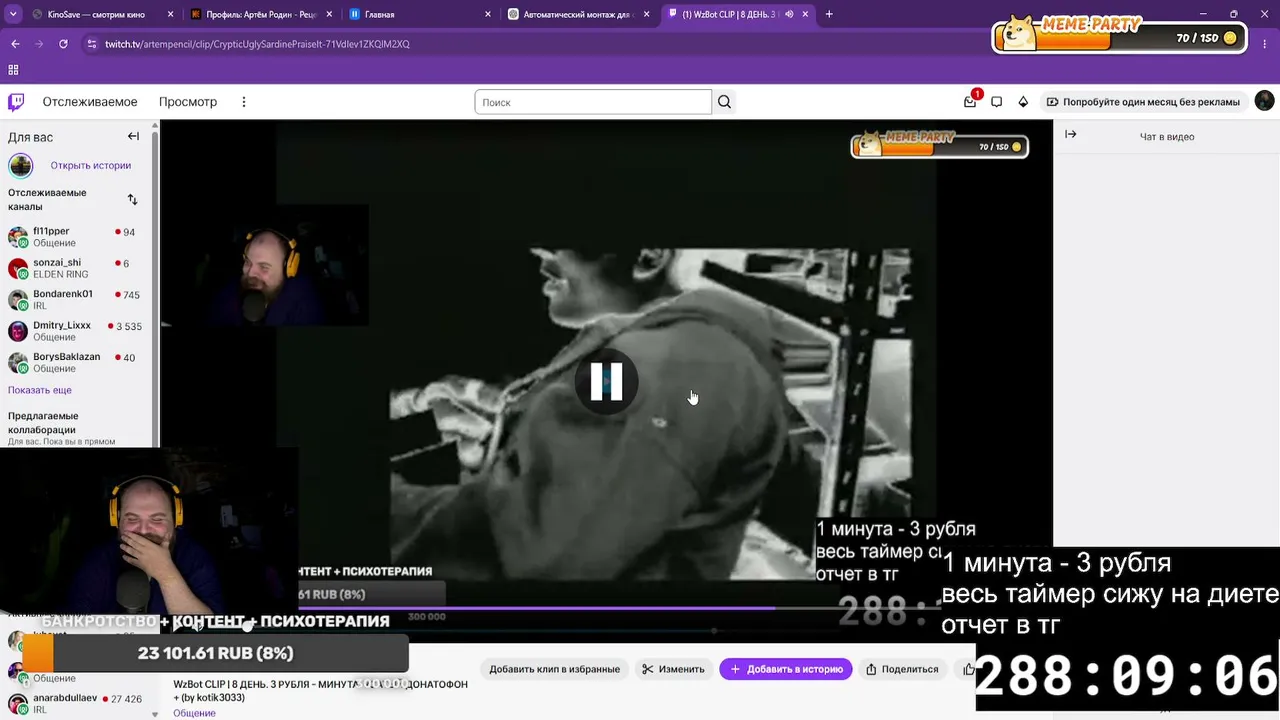Viewport: 1280px width, 720px height.
Task: Open the Отслеживаемое section
Action: coord(90,102)
